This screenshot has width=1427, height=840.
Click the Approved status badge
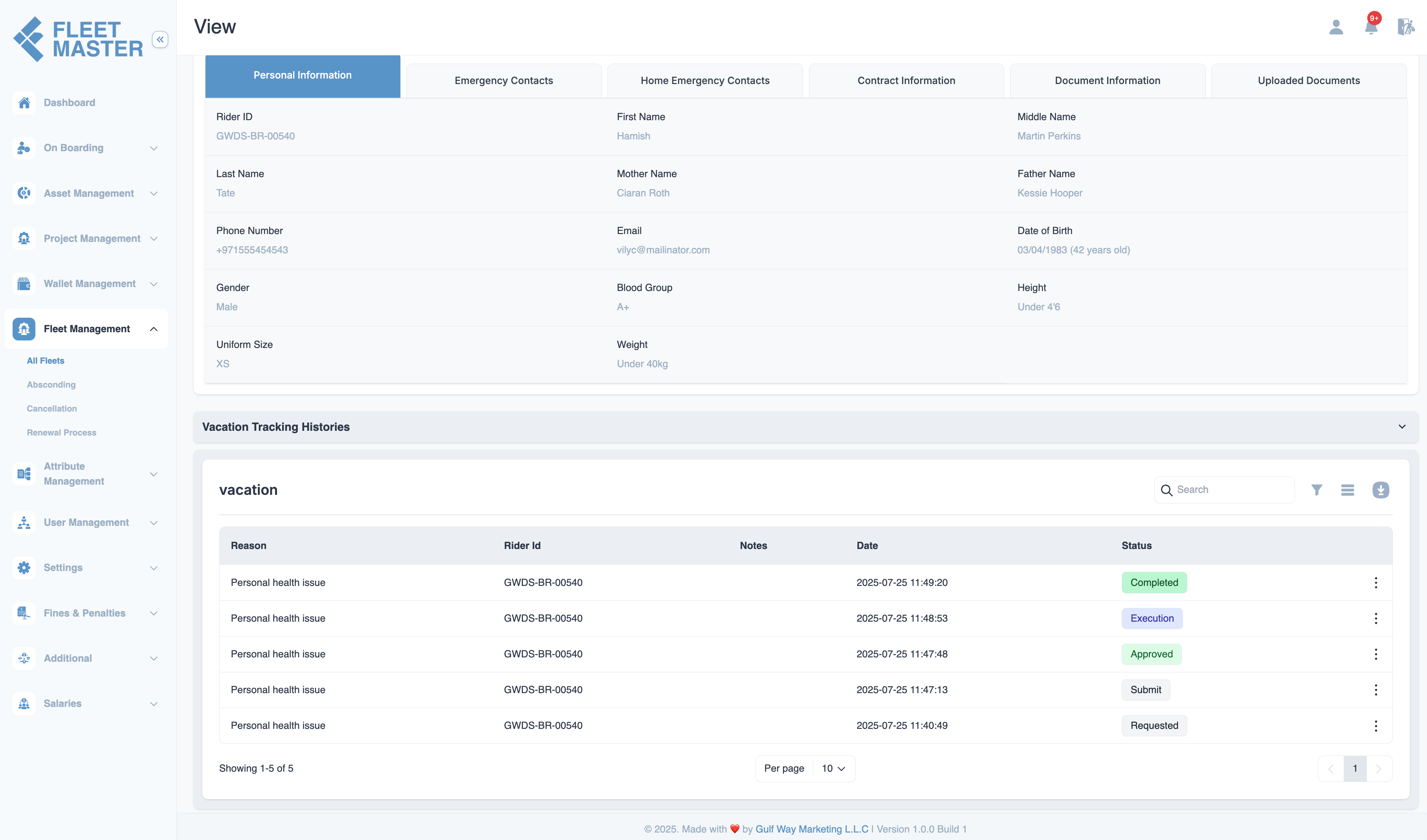tap(1151, 654)
